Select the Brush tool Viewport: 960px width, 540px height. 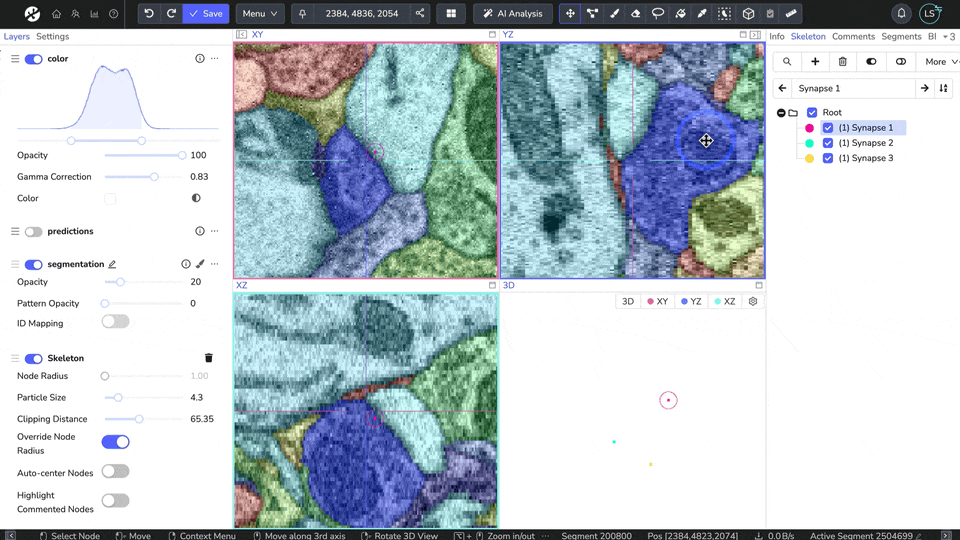614,14
